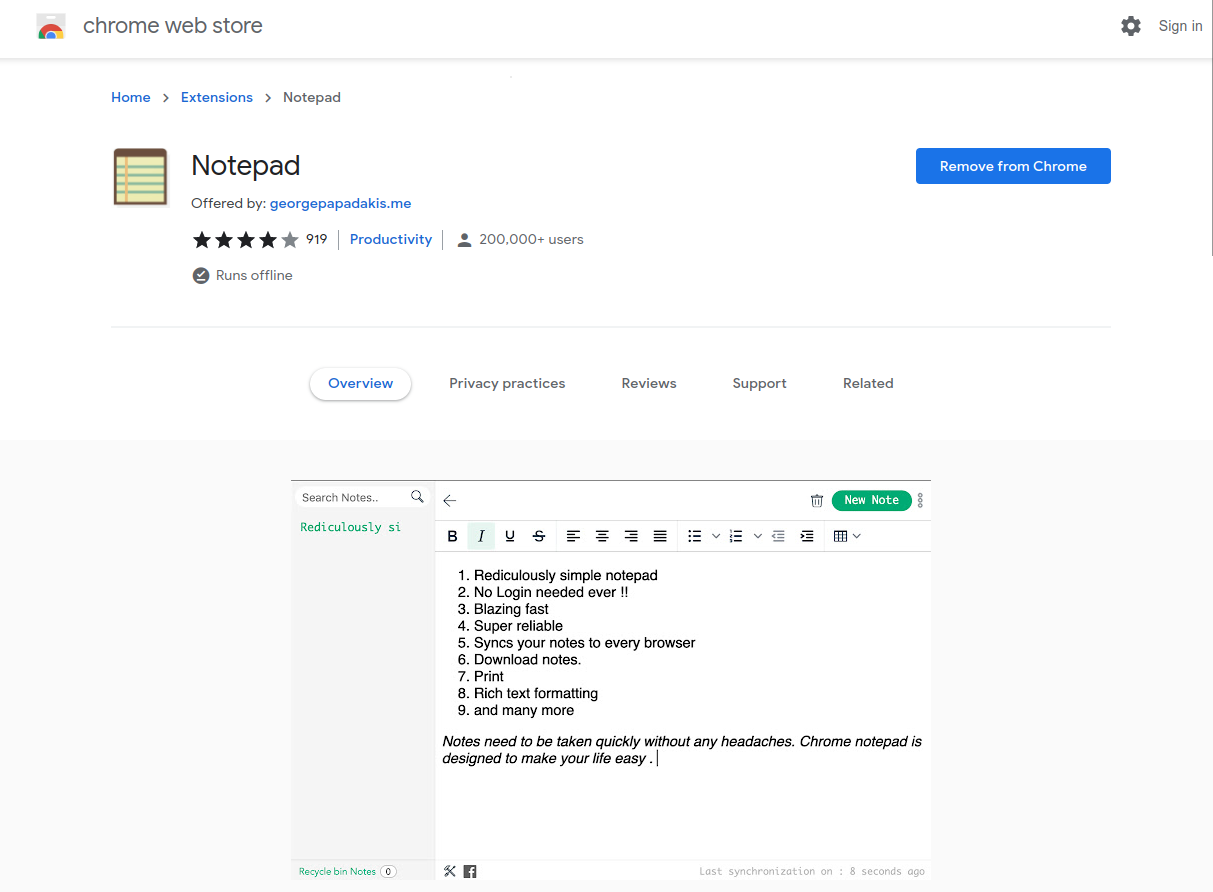Toggle Italic formatting

tap(481, 536)
